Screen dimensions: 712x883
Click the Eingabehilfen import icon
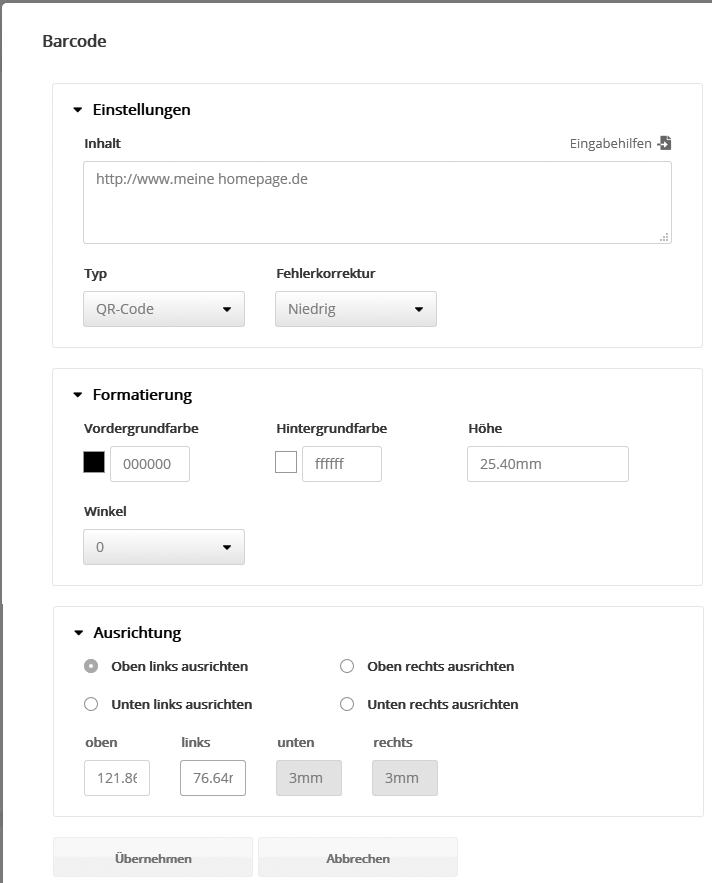pos(664,143)
